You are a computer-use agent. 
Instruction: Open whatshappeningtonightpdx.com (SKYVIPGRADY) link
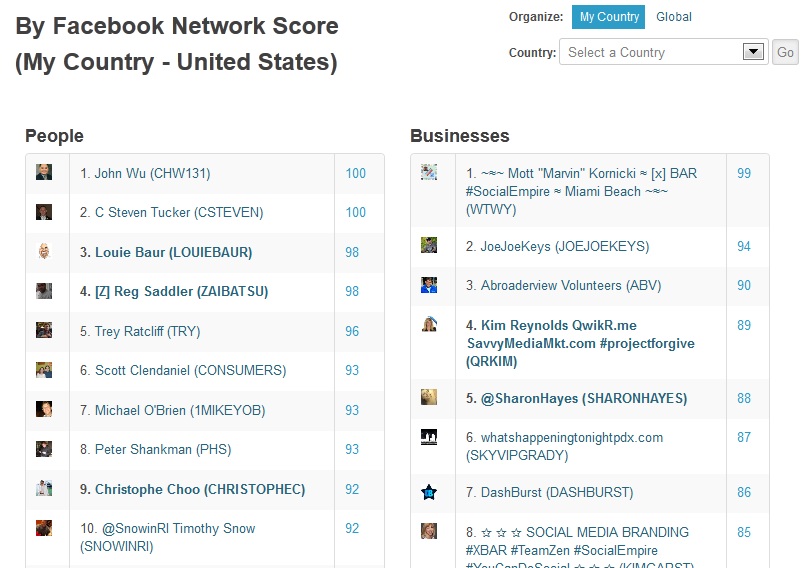[564, 446]
